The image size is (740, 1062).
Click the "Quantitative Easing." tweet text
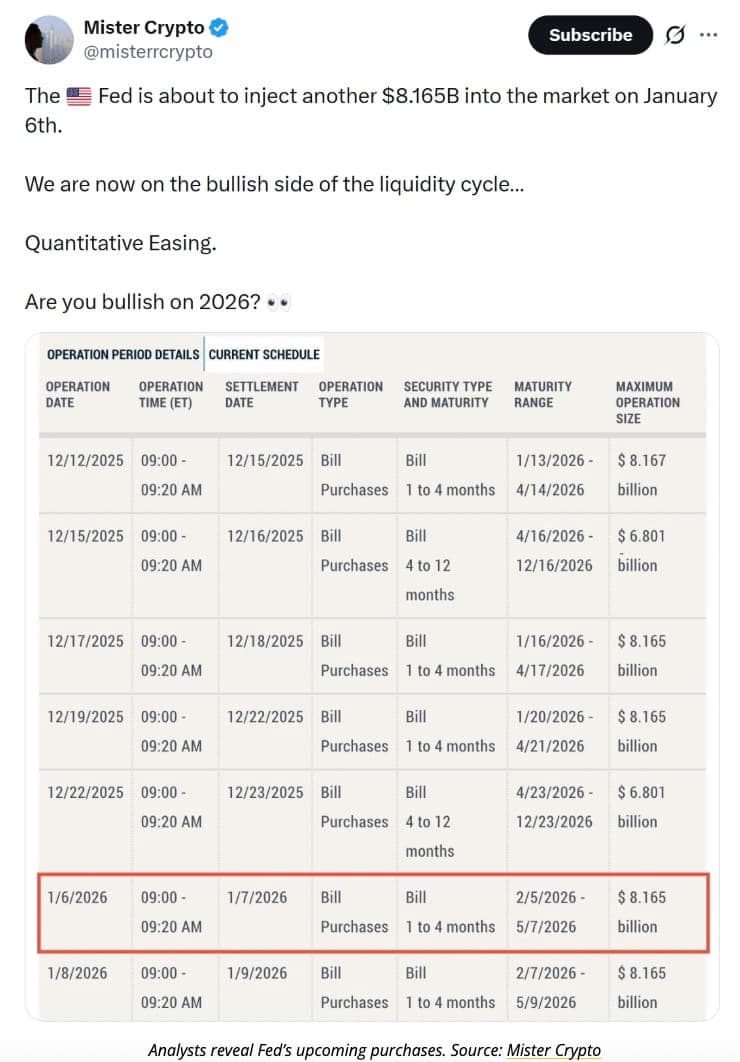(120, 243)
